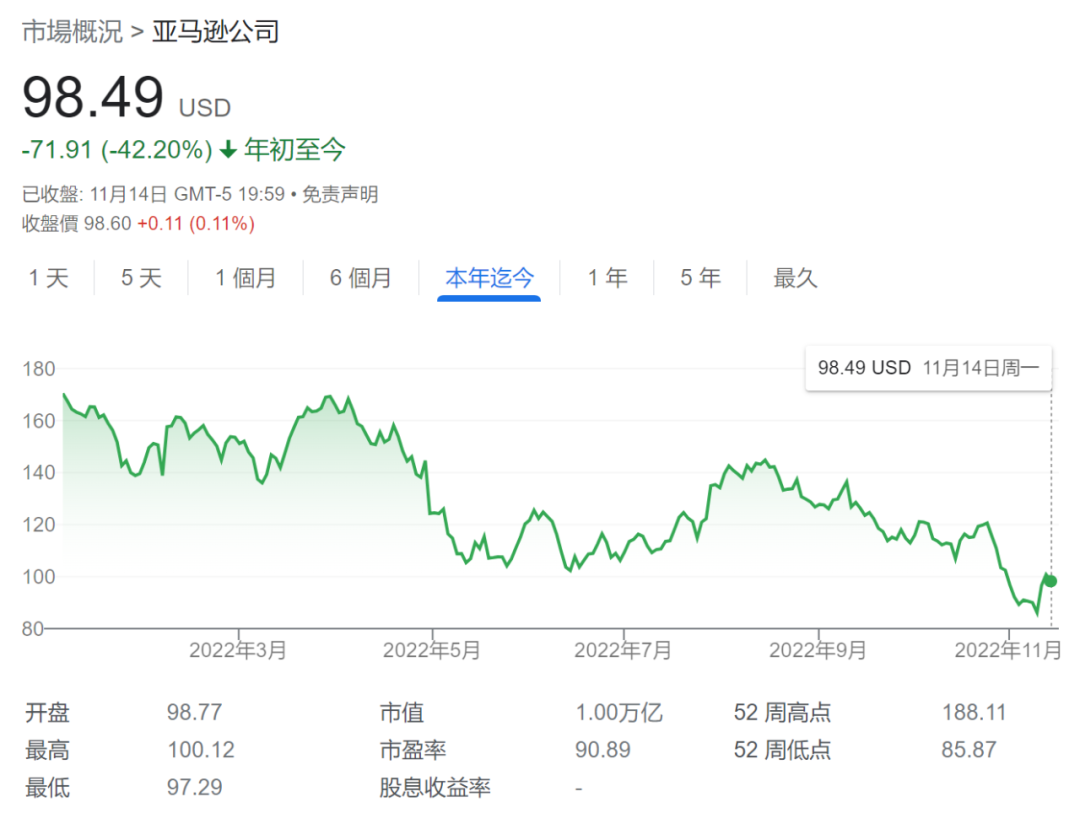Click the USD currency label
The image size is (1080, 813).
coord(205,108)
